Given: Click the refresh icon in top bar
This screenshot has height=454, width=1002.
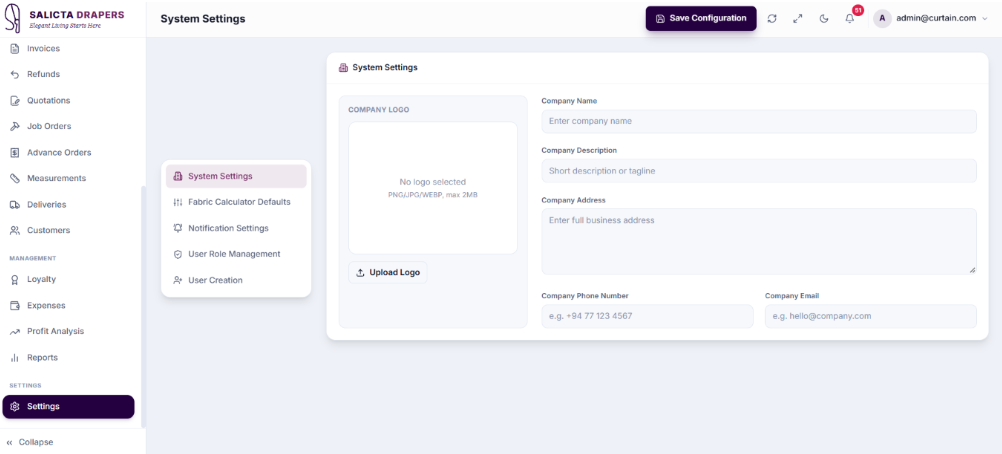Looking at the screenshot, I should pos(772,19).
